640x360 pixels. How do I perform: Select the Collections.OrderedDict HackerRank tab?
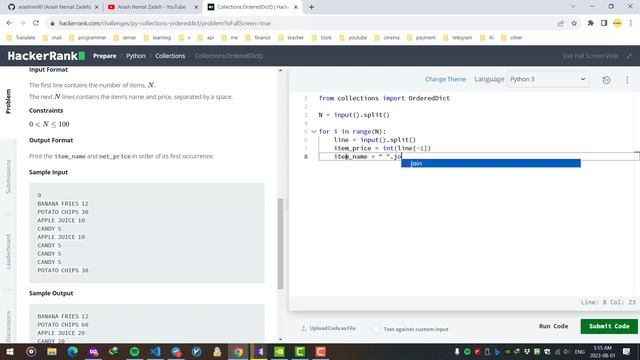point(252,7)
